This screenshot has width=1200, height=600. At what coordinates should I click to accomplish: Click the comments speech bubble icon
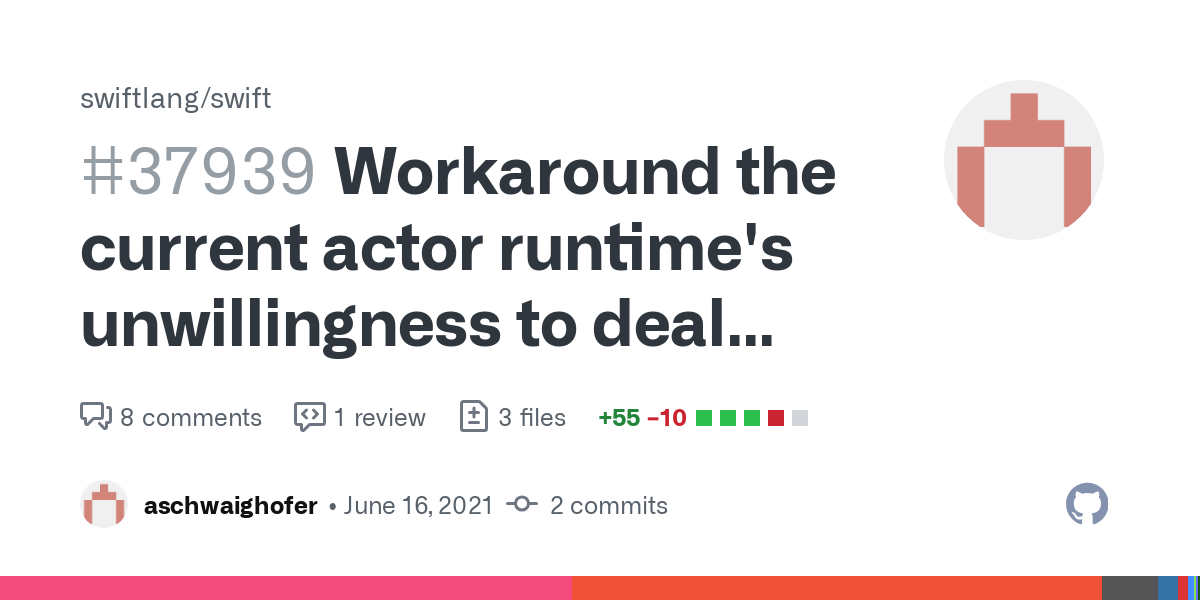[x=95, y=416]
